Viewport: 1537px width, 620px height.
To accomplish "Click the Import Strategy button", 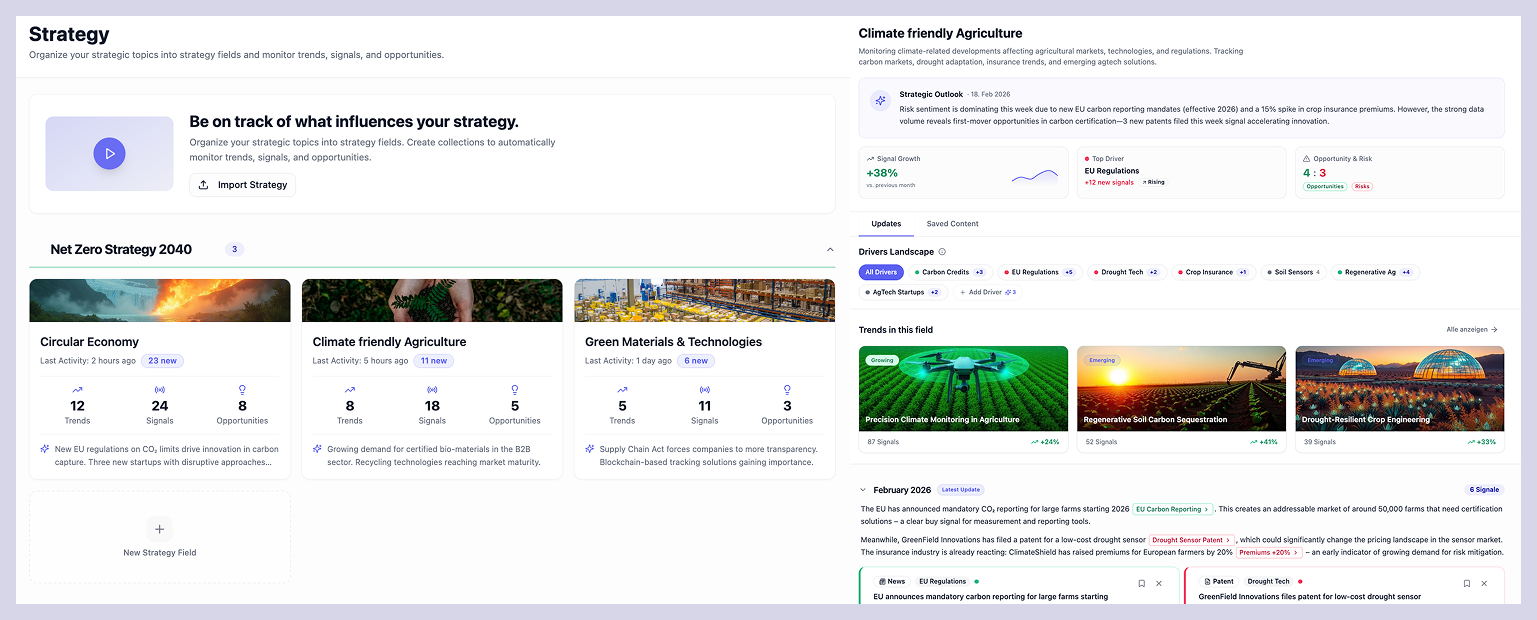I will [242, 185].
